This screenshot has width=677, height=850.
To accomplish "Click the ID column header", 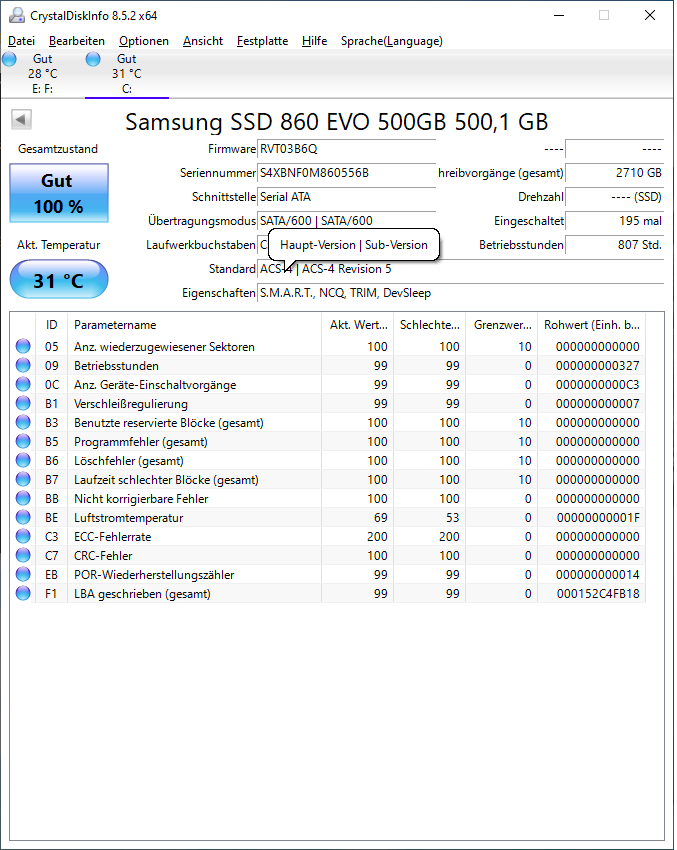I will (51, 324).
